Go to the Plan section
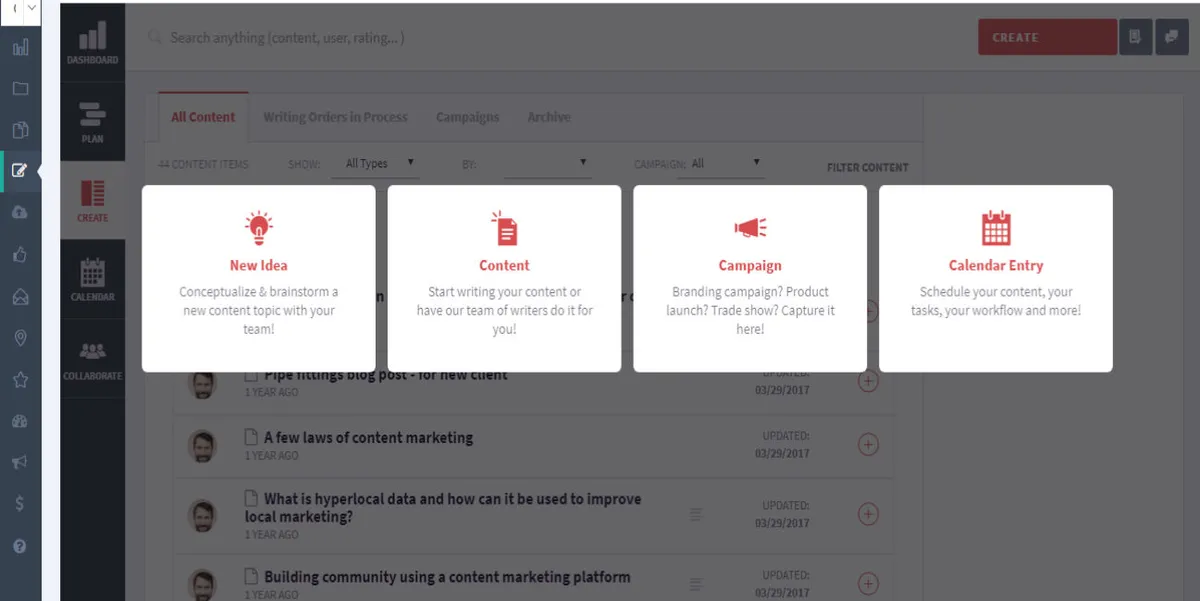 [x=92, y=121]
